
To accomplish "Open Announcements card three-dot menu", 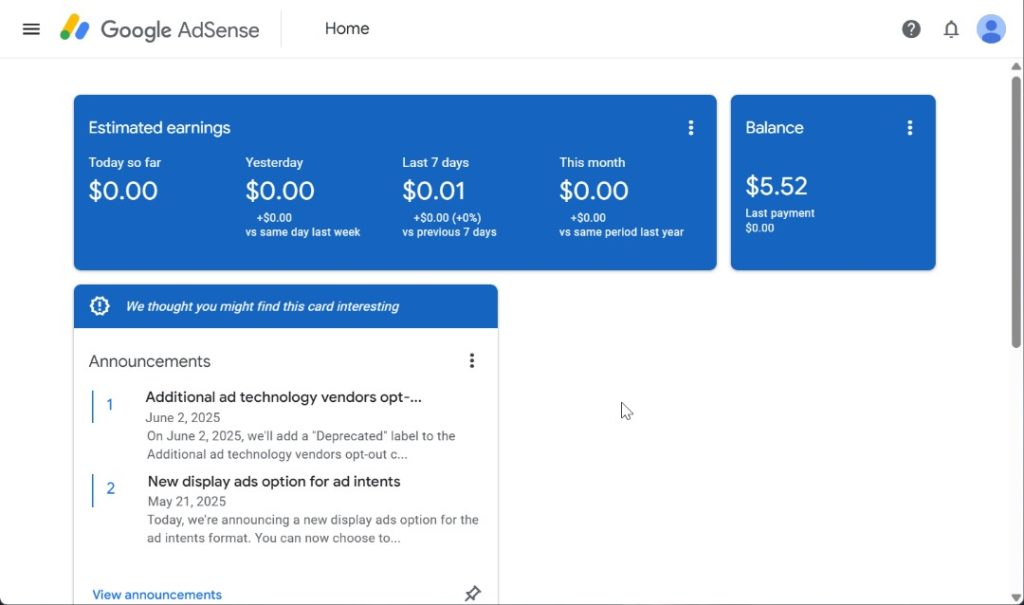I will click(472, 361).
